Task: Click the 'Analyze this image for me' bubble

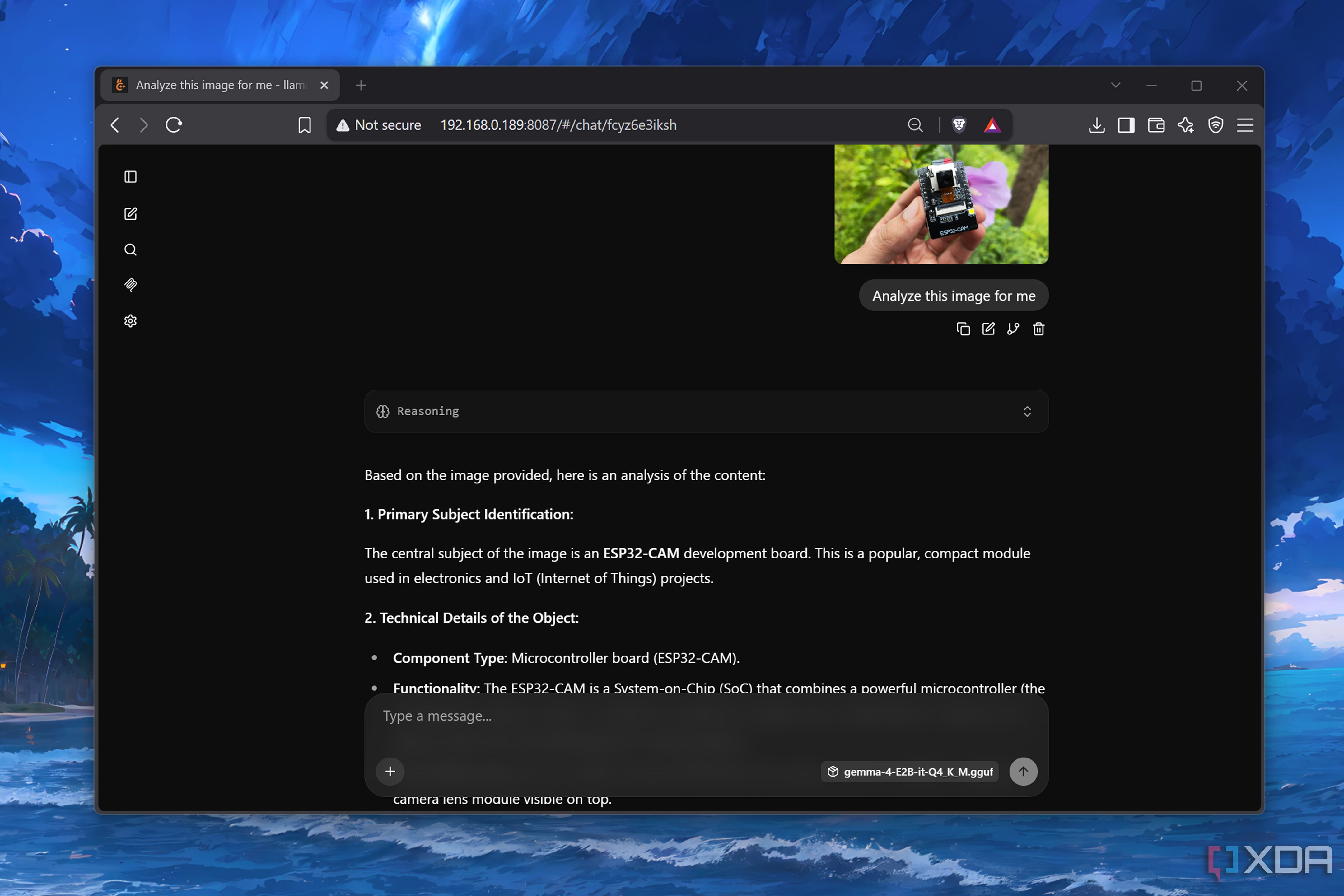Action: (954, 296)
